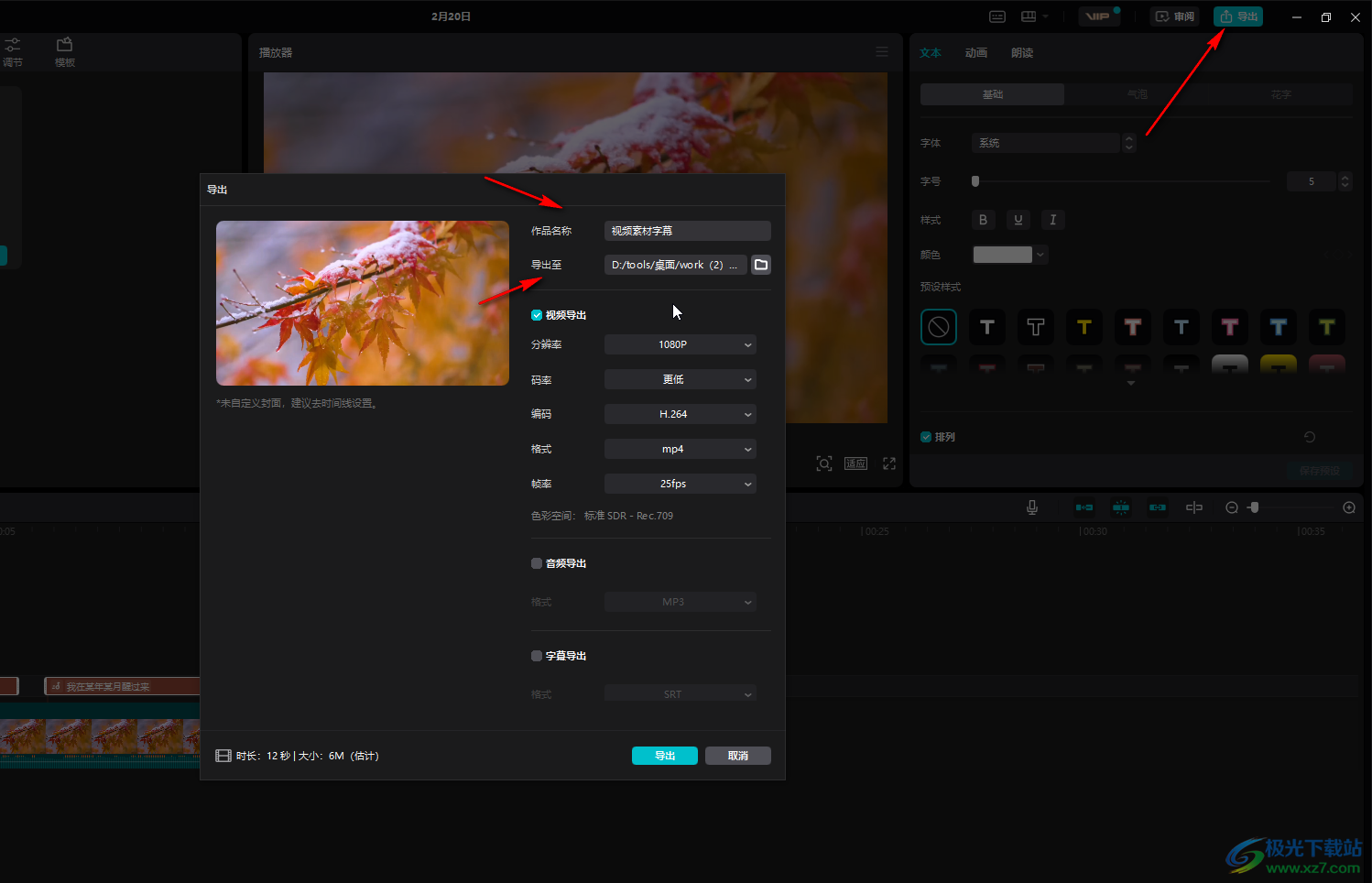
Task: Click the top-right 导出 export button
Action: coord(1238,16)
